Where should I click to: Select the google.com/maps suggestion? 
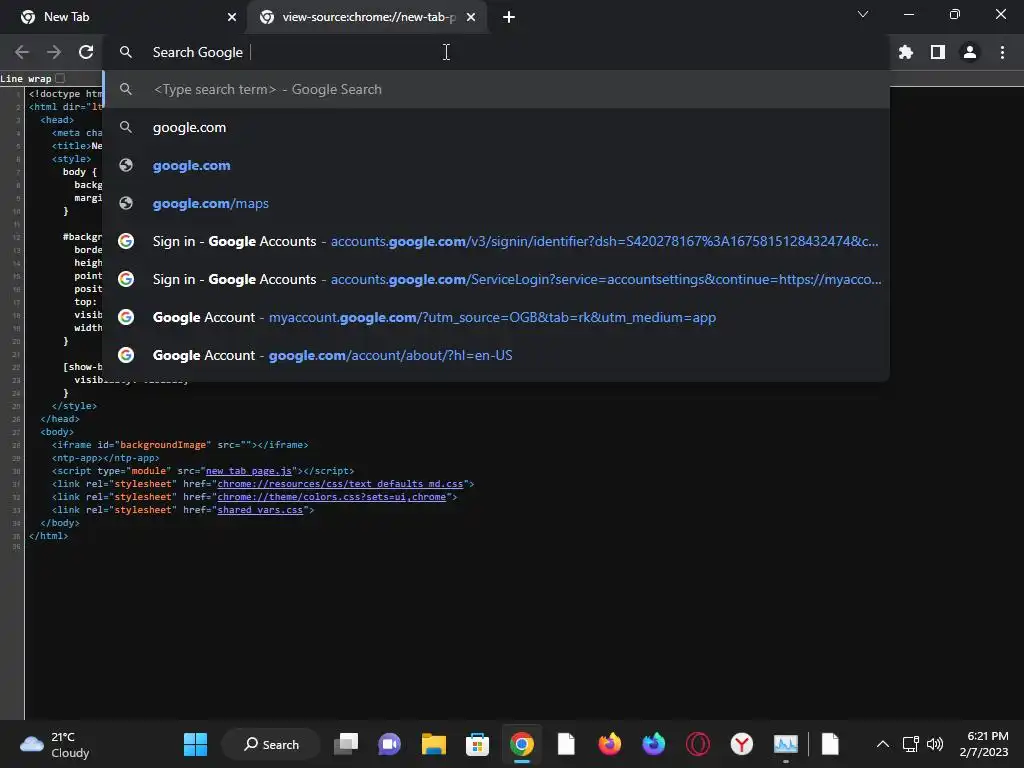coord(496,203)
